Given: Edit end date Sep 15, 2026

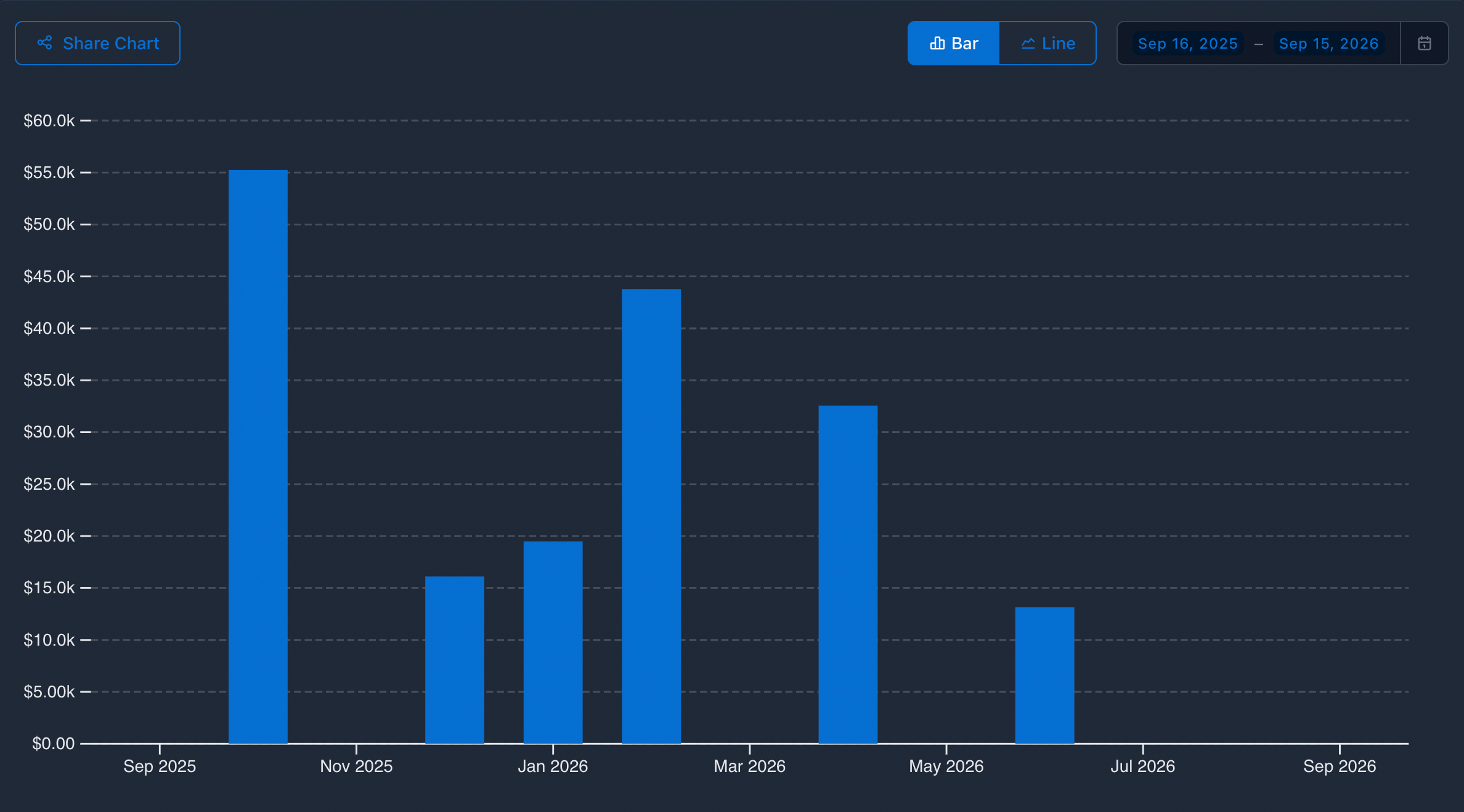Looking at the screenshot, I should click(x=1328, y=44).
